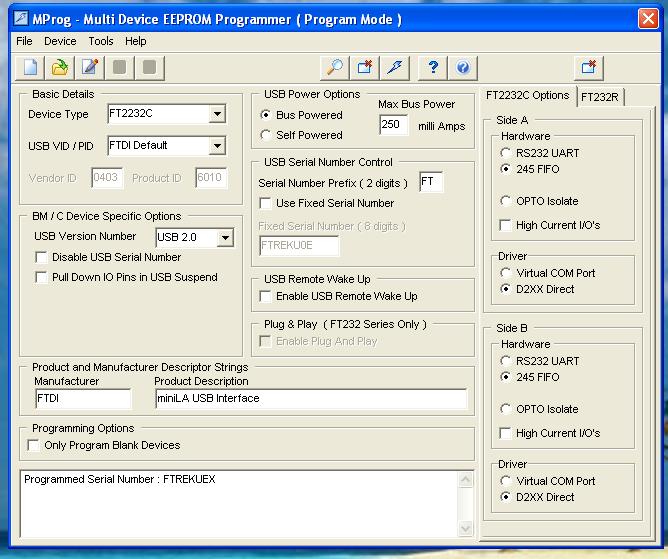Scan for devices using magnifier icon

[334, 68]
